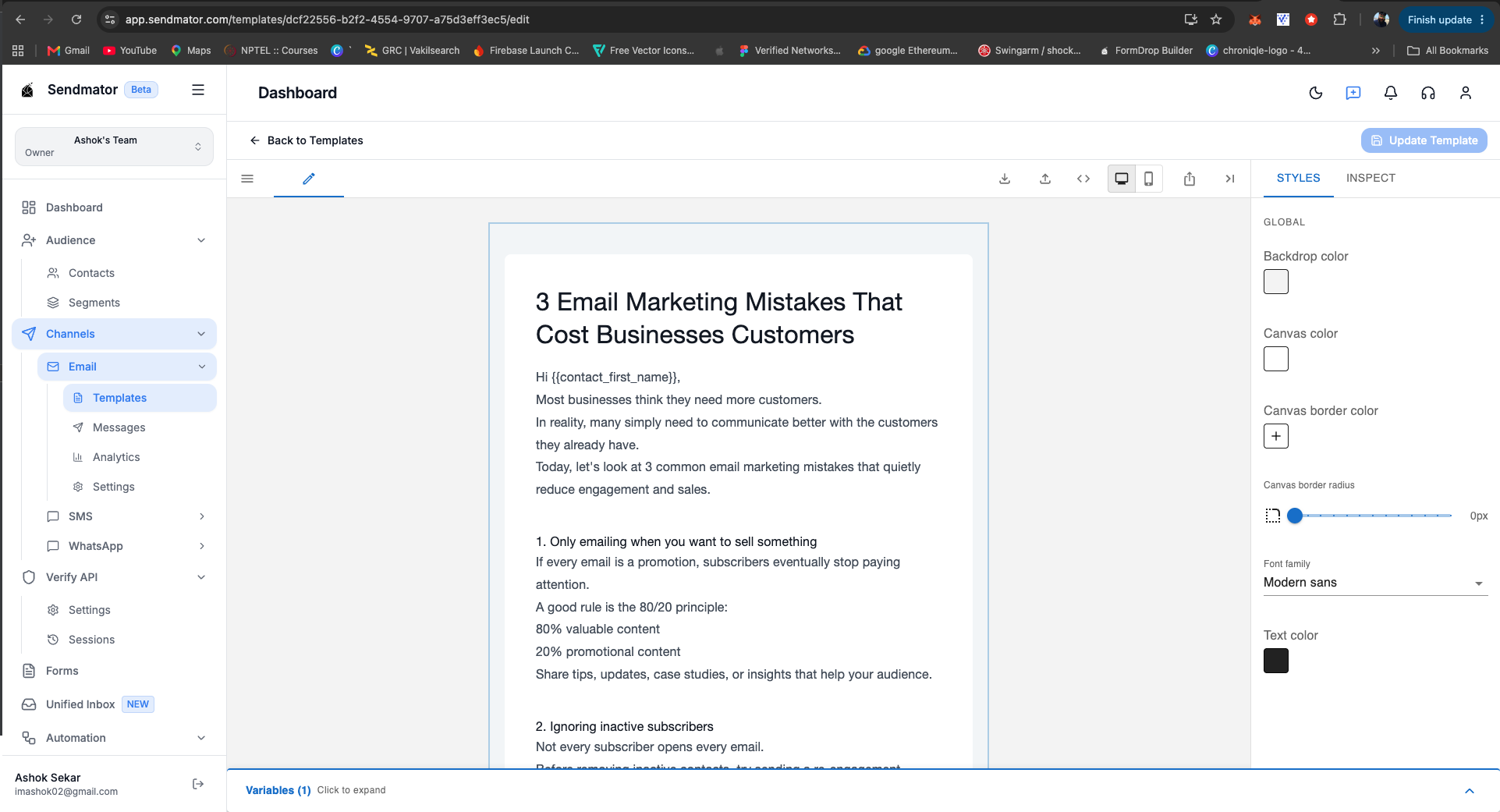Open support headset icon
This screenshot has height=812, width=1500.
point(1428,93)
